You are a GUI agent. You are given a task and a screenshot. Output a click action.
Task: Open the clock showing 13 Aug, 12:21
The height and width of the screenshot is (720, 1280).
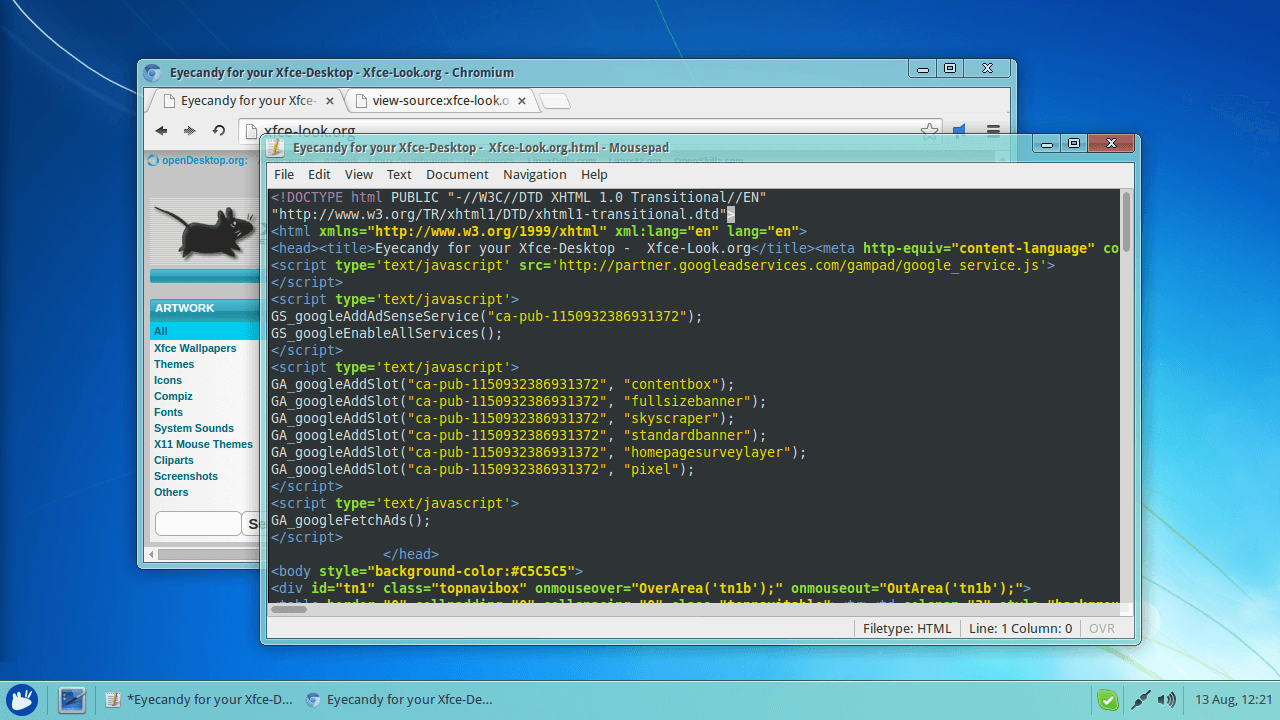(1233, 700)
